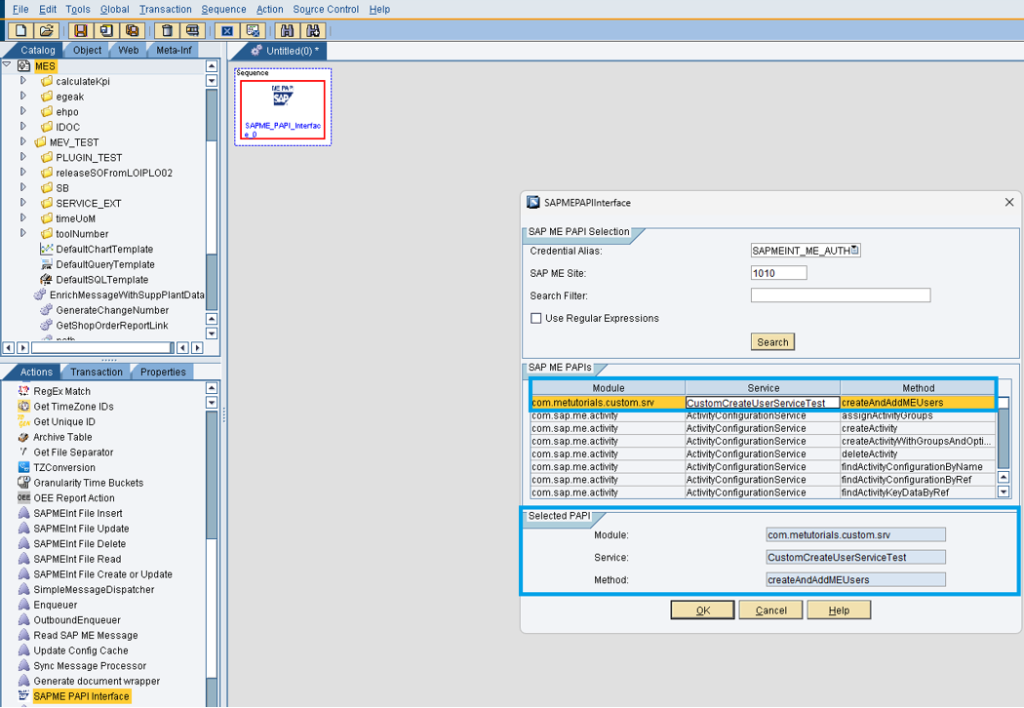
Task: Select the TZConversion action icon
Action: tap(25, 468)
